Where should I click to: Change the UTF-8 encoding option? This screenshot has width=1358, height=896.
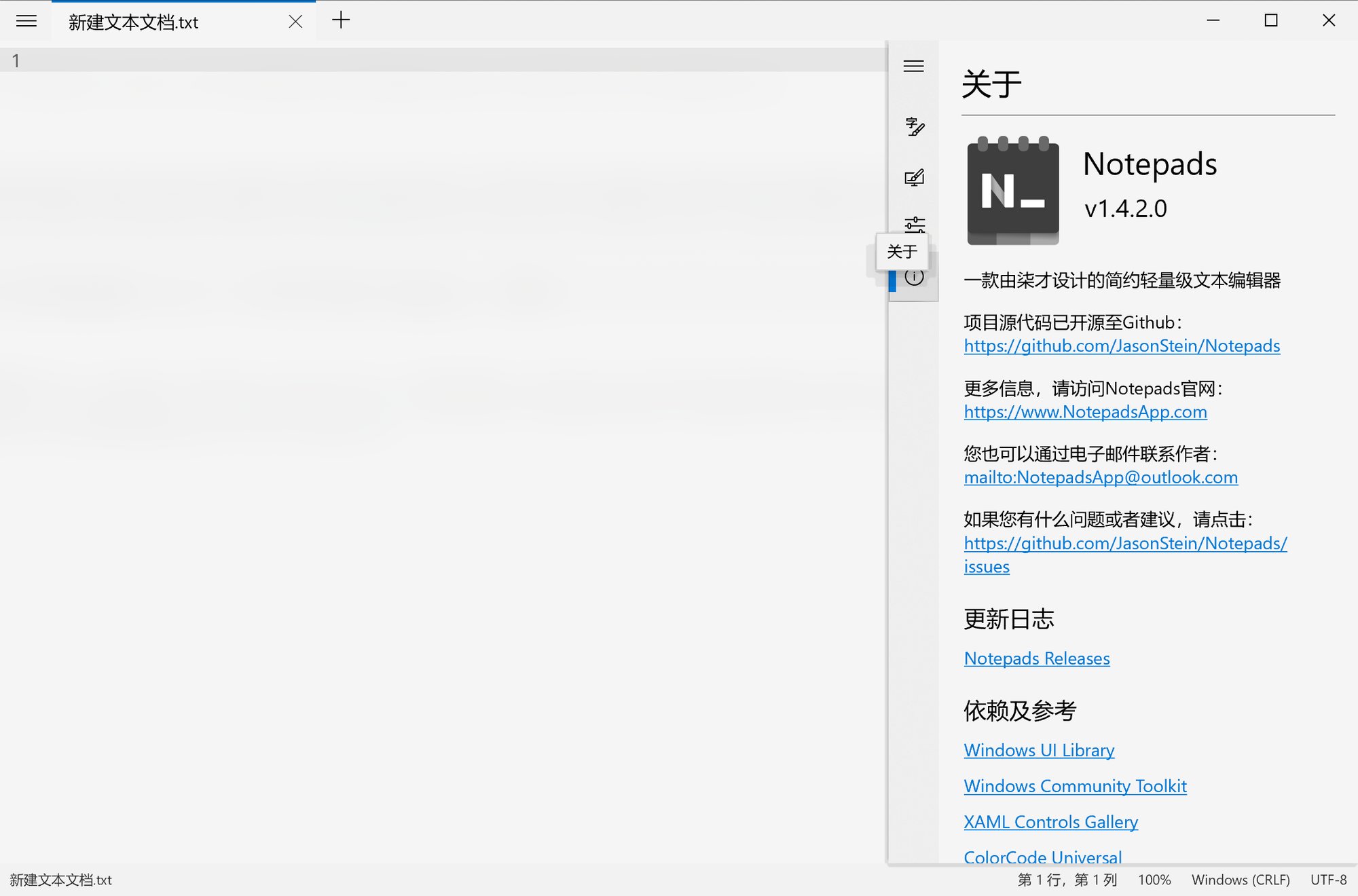(x=1329, y=880)
